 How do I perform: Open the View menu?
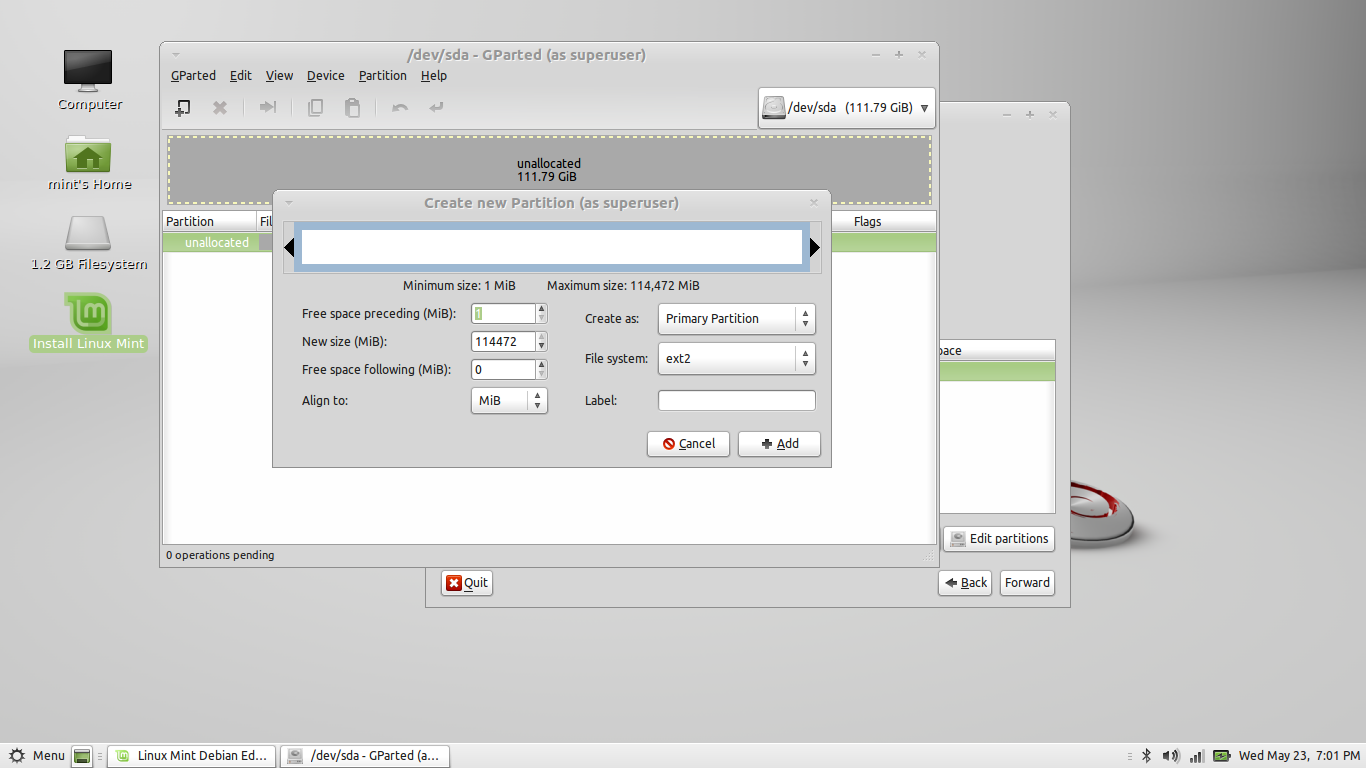point(279,76)
